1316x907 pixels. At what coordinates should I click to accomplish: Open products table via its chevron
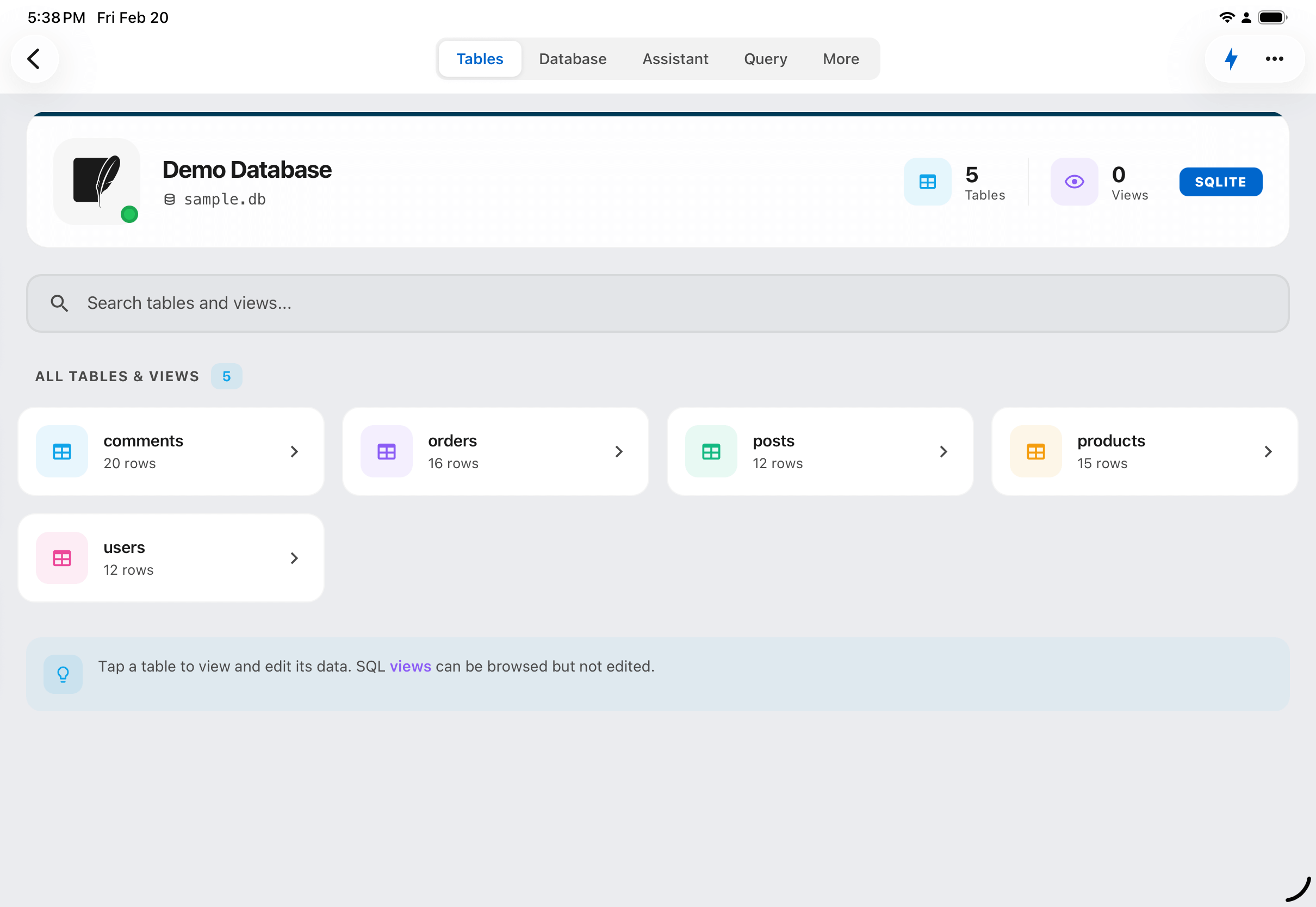(1267, 451)
